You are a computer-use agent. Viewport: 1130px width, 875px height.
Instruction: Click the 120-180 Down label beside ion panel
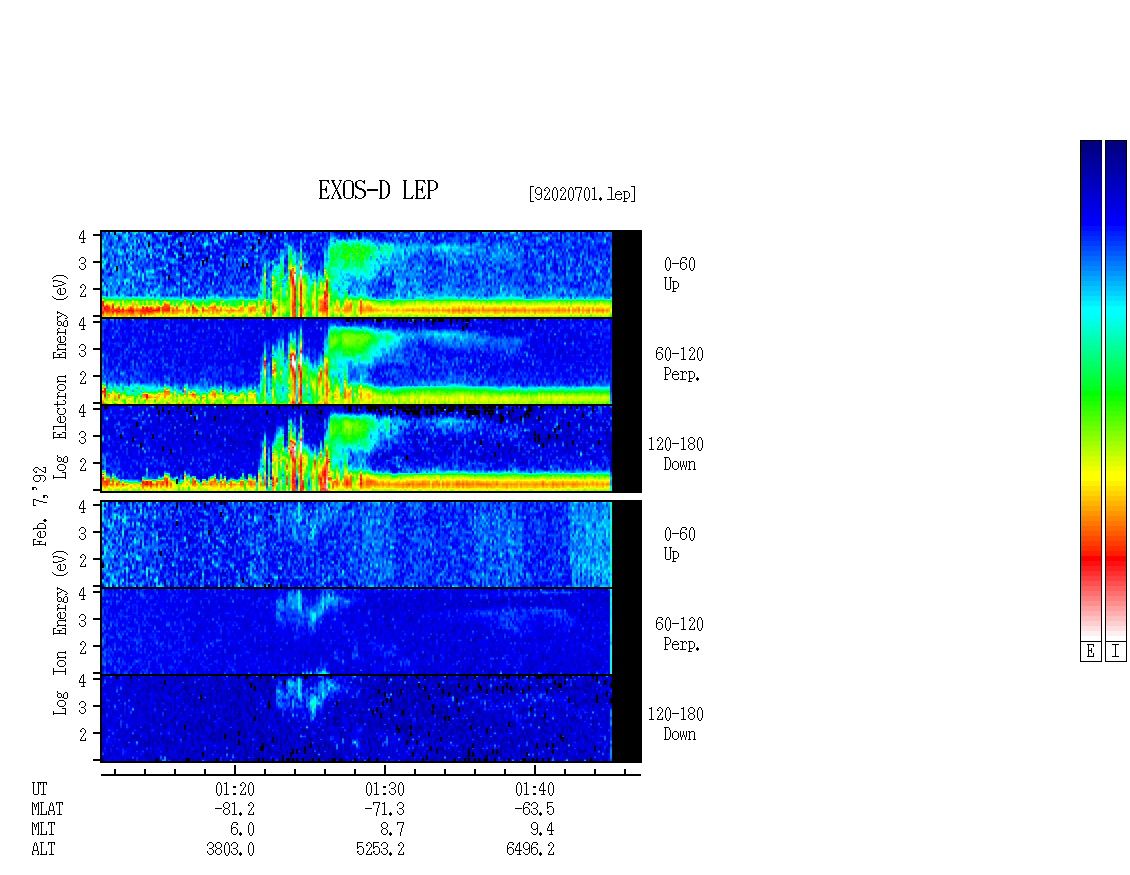[x=675, y=724]
